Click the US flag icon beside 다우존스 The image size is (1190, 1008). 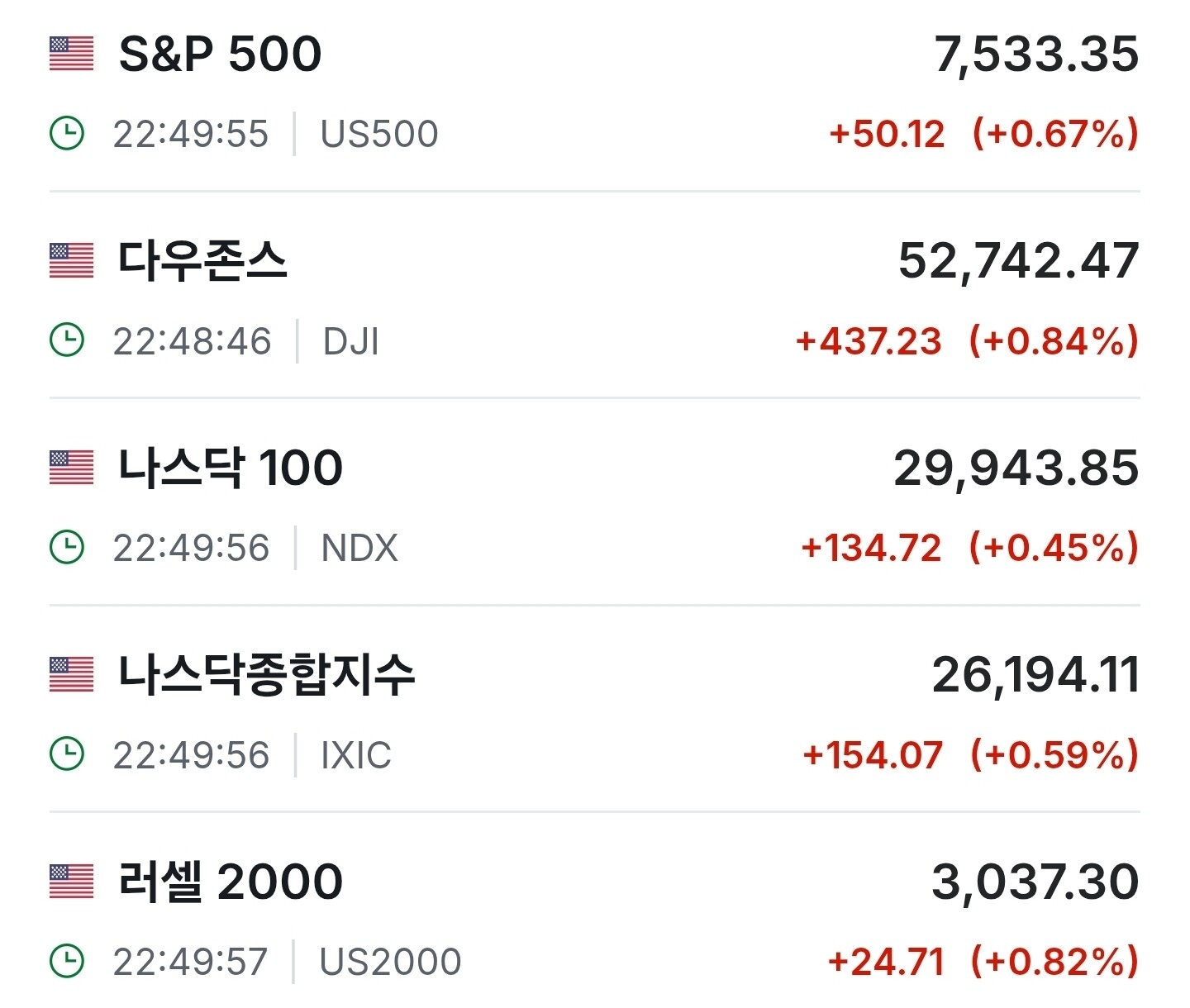click(x=71, y=261)
